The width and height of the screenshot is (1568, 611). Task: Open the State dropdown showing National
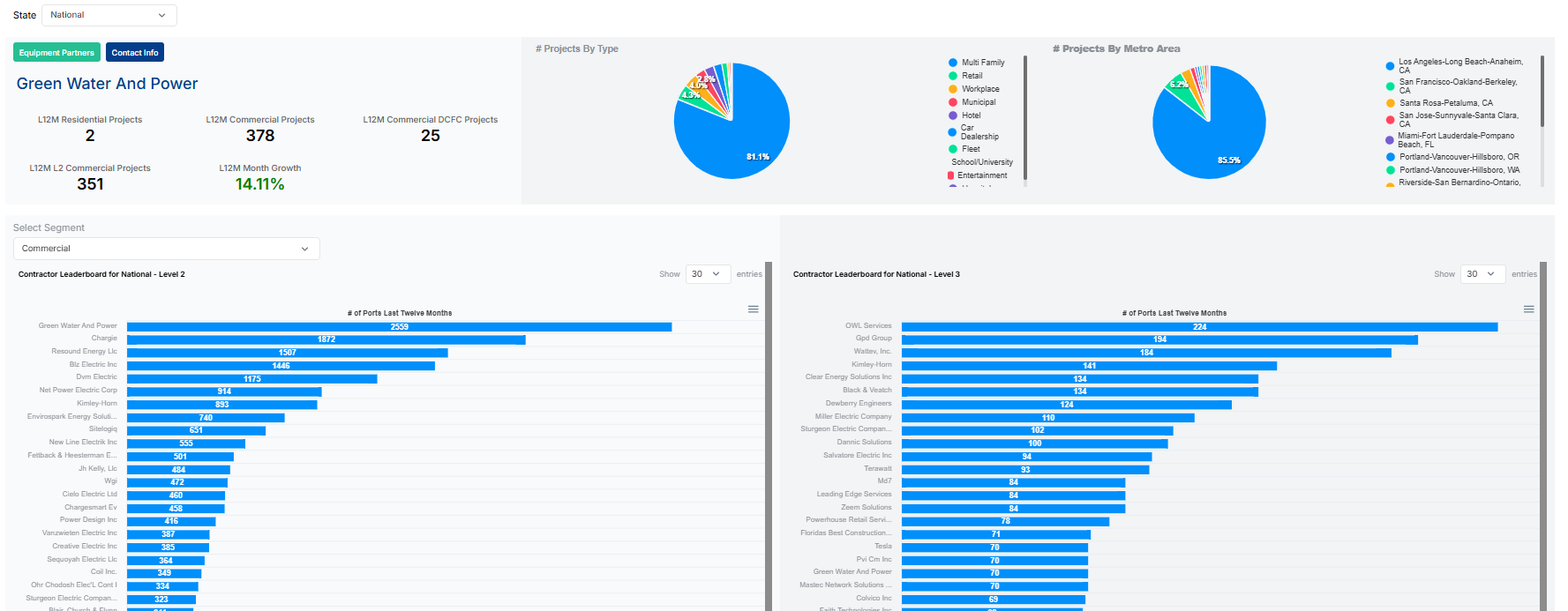click(x=109, y=15)
